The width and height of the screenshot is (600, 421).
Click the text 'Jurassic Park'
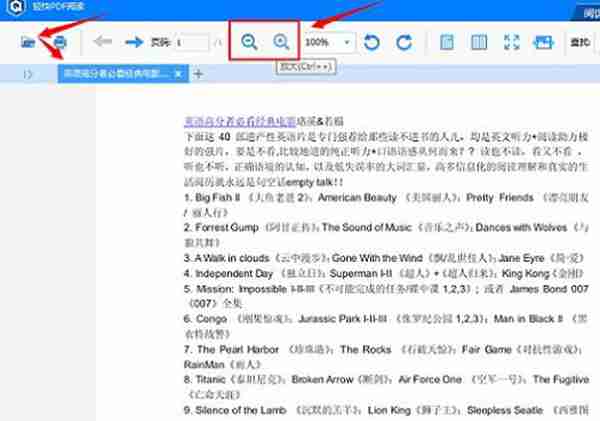pyautogui.click(x=330, y=319)
